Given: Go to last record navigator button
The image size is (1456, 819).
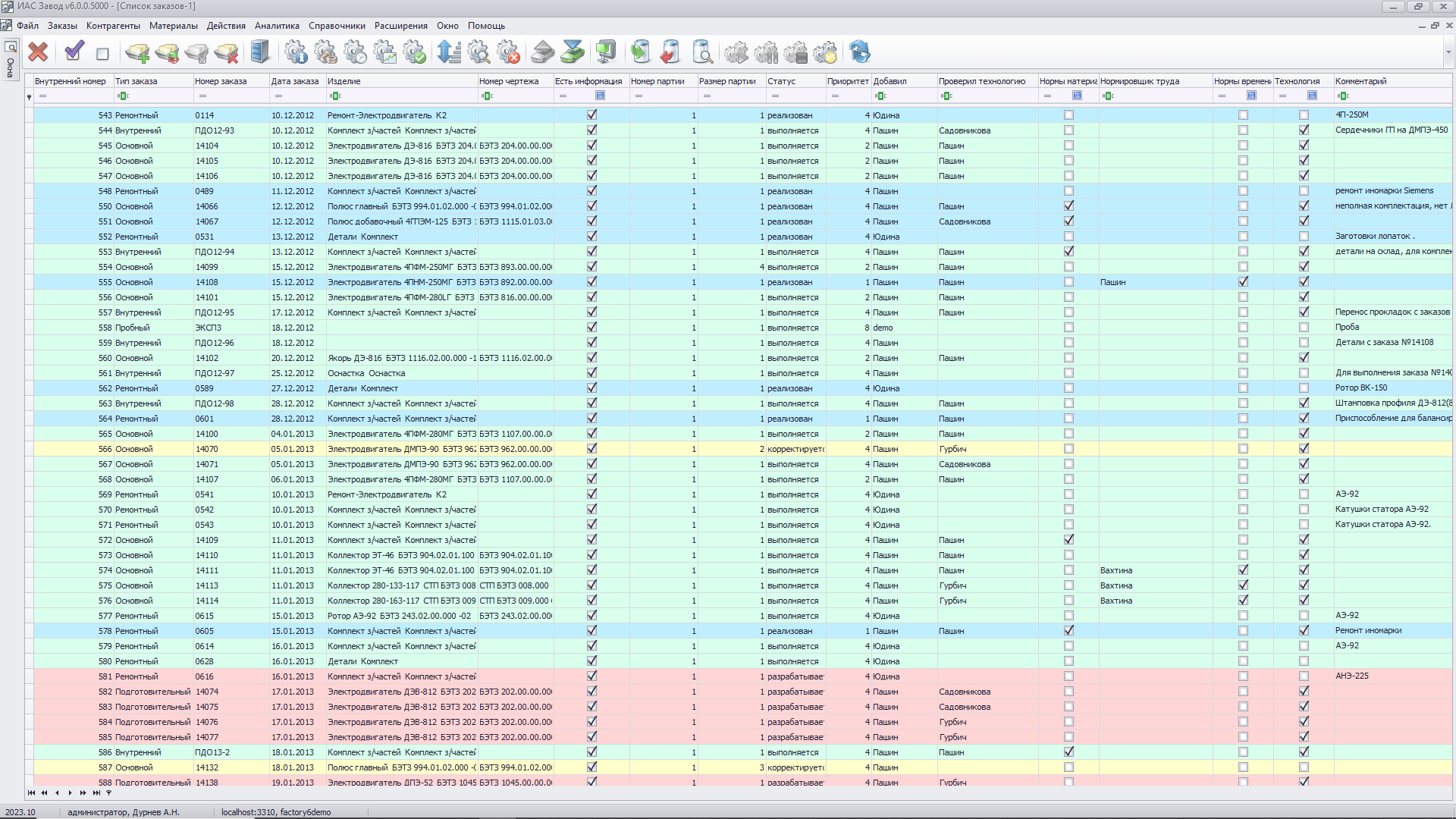Looking at the screenshot, I should point(96,793).
